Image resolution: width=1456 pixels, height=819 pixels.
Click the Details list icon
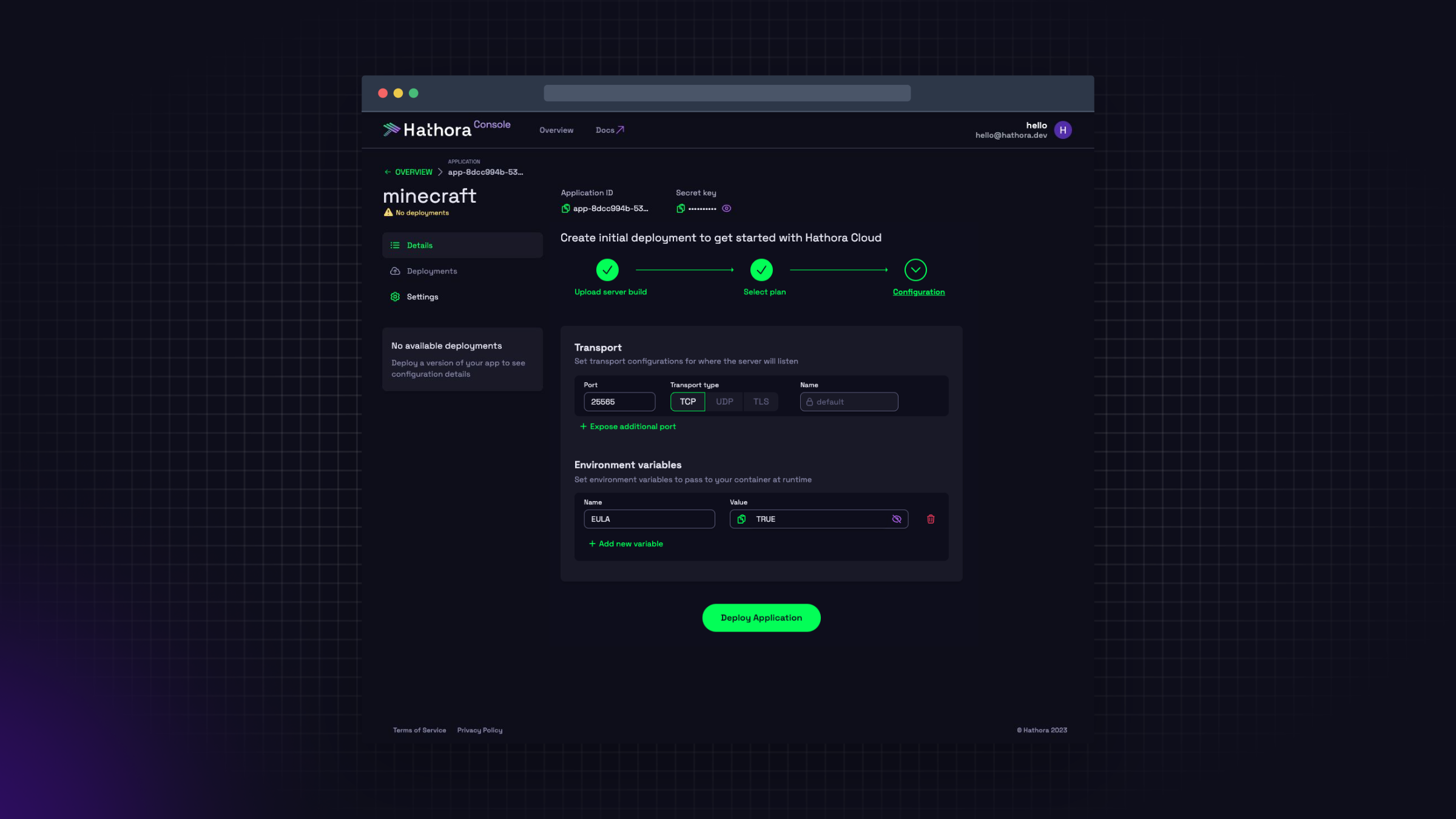(x=395, y=245)
